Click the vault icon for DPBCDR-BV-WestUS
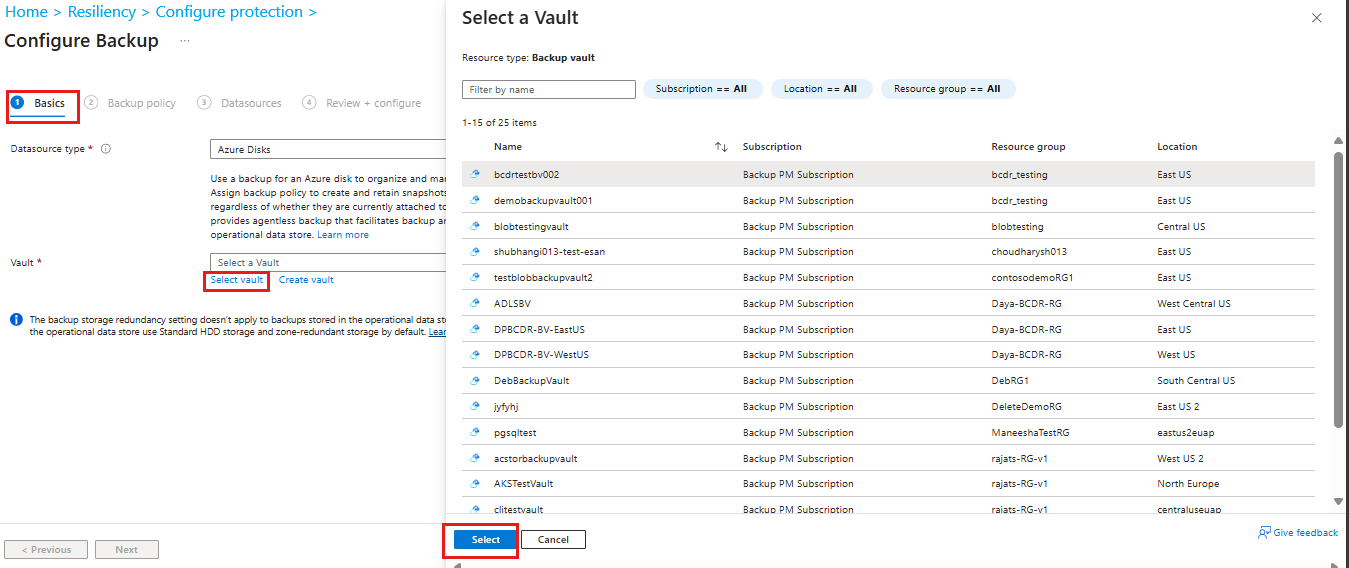This screenshot has height=568, width=1349. coord(476,355)
